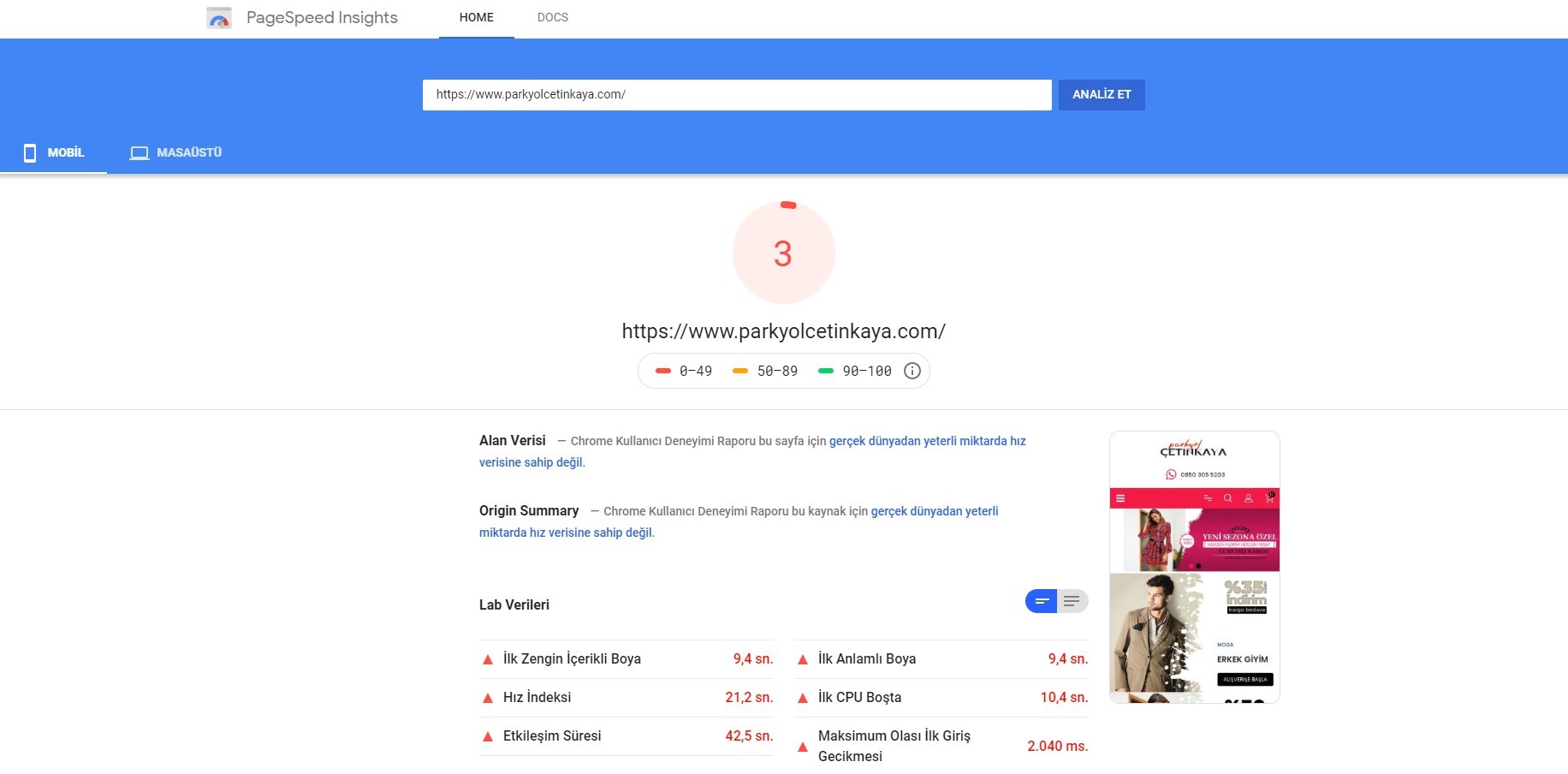
Task: Click the URL input field
Action: [737, 95]
